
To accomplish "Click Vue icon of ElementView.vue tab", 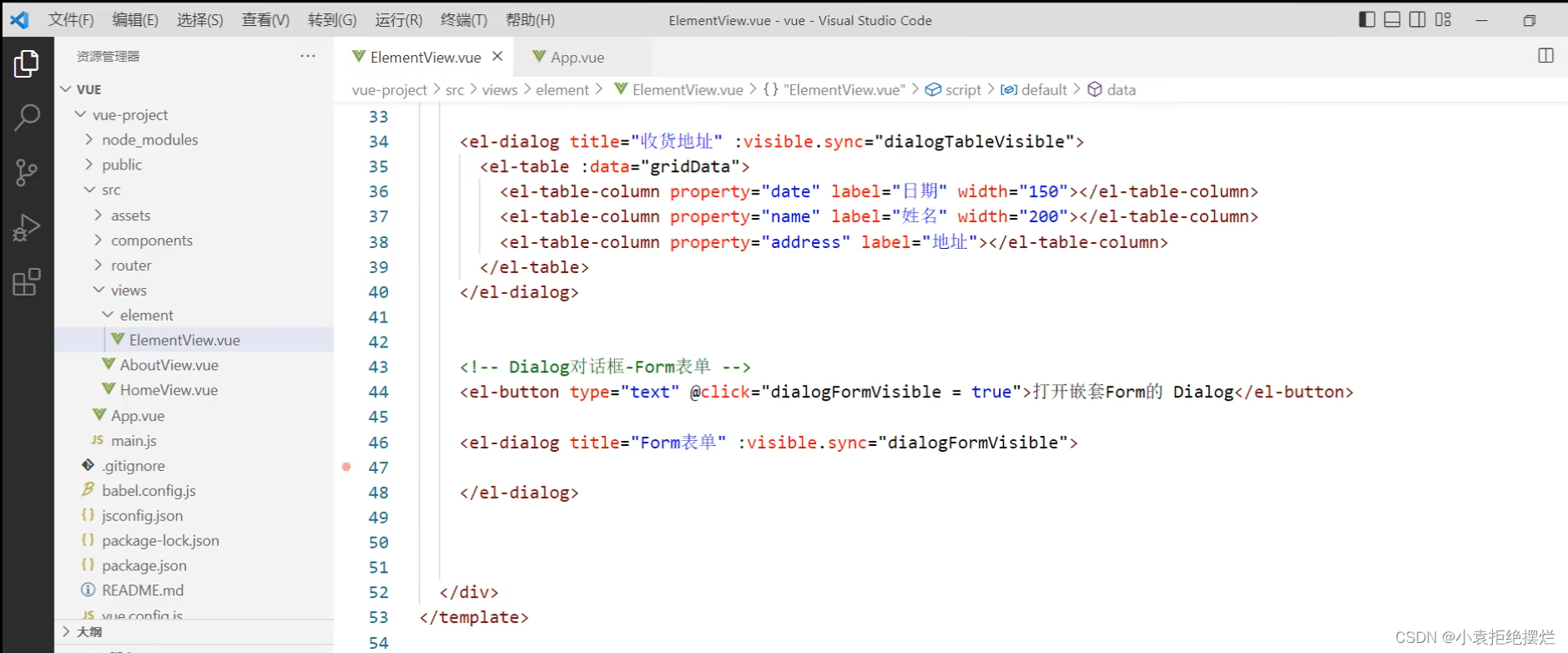I will [359, 56].
